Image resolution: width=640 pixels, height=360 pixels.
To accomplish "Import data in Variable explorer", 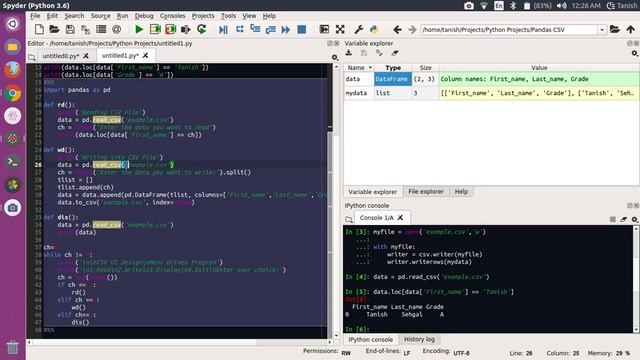I will point(349,53).
